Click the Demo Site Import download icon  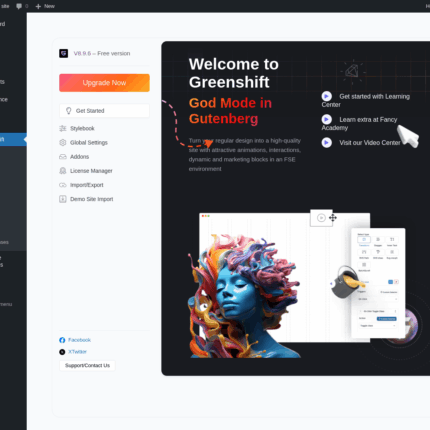click(x=63, y=199)
